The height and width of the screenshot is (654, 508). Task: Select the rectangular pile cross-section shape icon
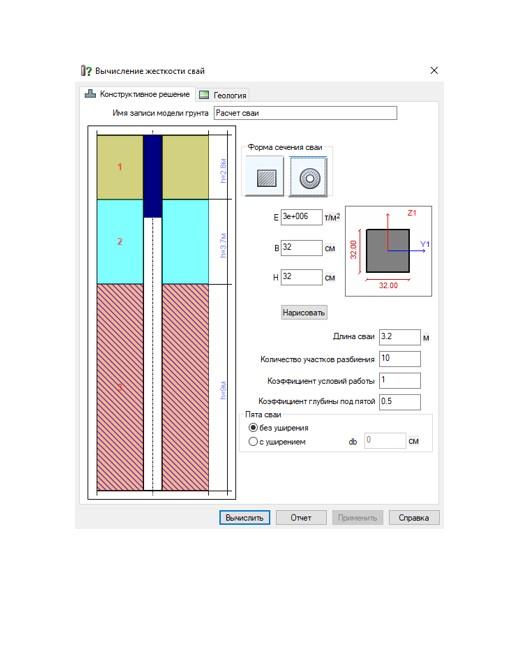[264, 176]
